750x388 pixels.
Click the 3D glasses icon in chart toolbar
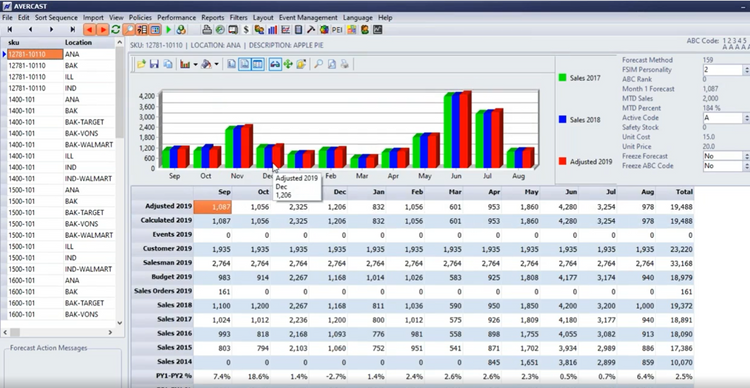(275, 64)
